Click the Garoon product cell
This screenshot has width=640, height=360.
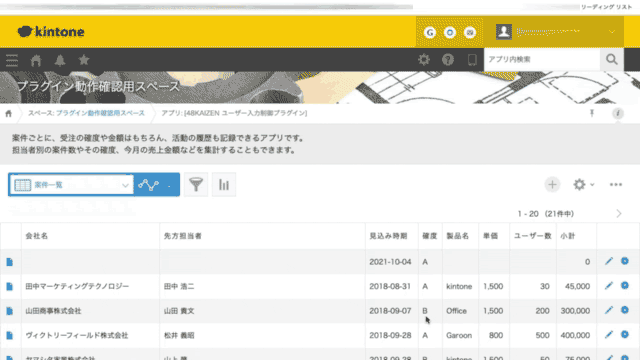tap(459, 336)
